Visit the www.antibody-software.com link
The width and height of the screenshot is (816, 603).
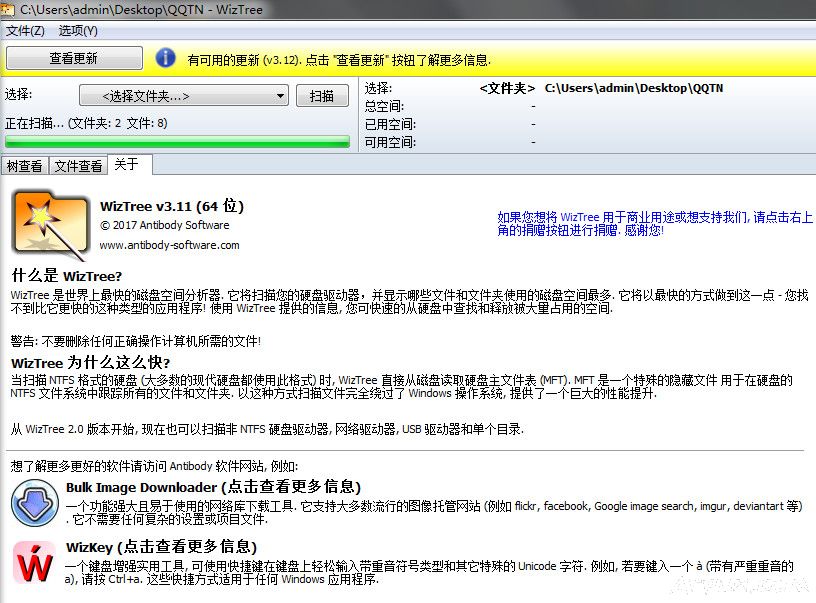(x=169, y=245)
